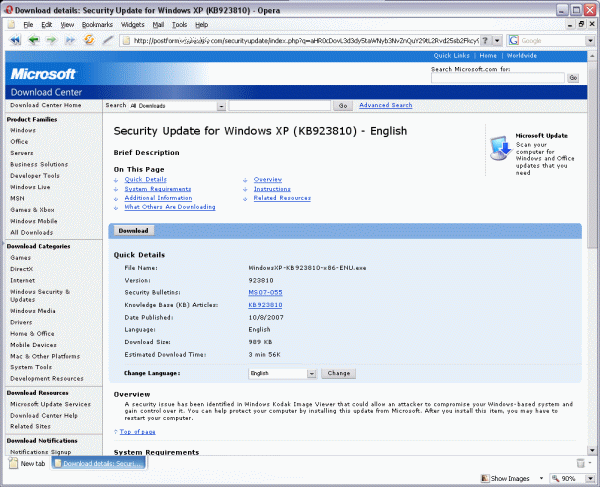Image resolution: width=600 pixels, height=487 pixels.
Task: Click the arrow icon beside Quick Details
Action: click(x=116, y=180)
